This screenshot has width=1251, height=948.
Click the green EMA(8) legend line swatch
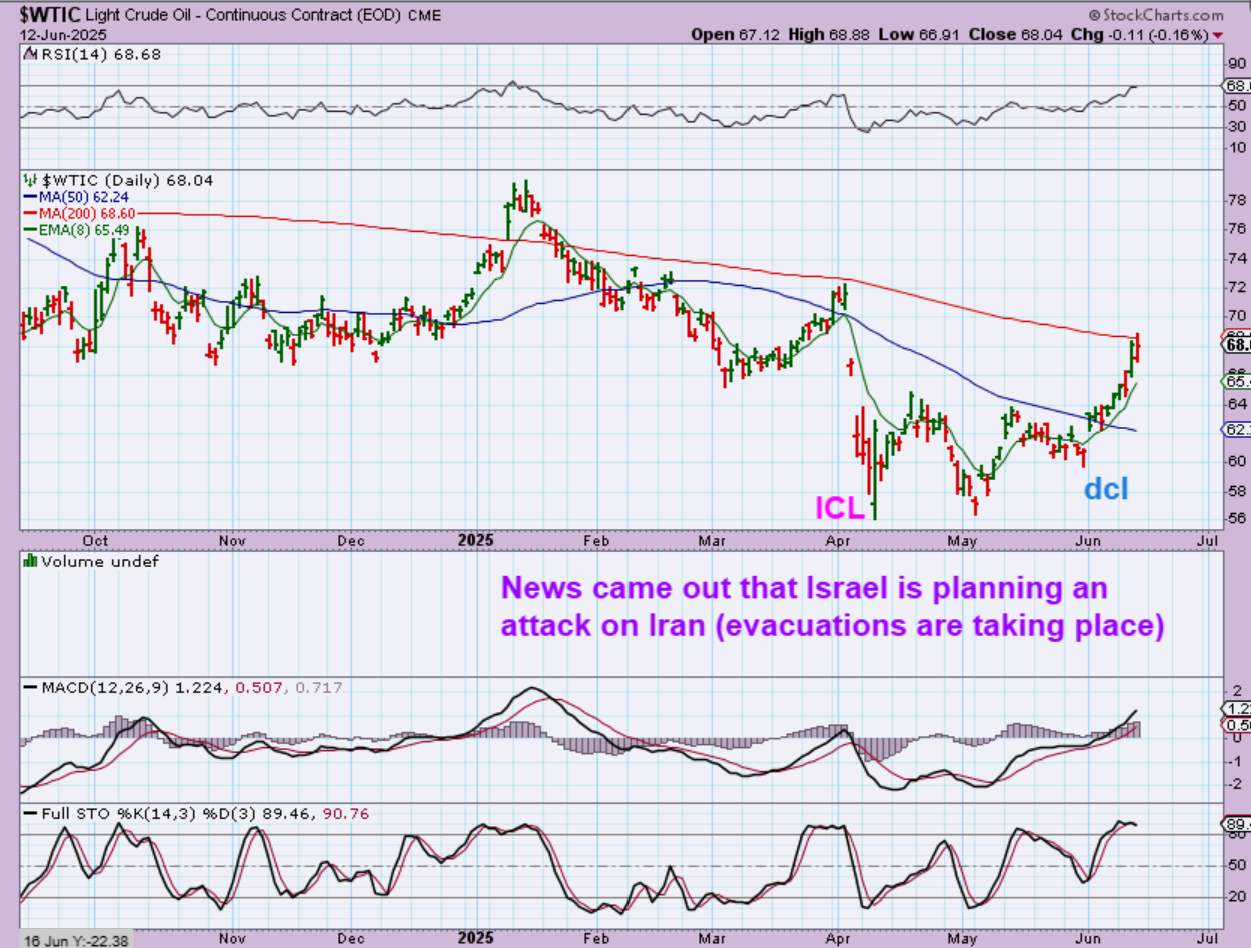(x=30, y=229)
